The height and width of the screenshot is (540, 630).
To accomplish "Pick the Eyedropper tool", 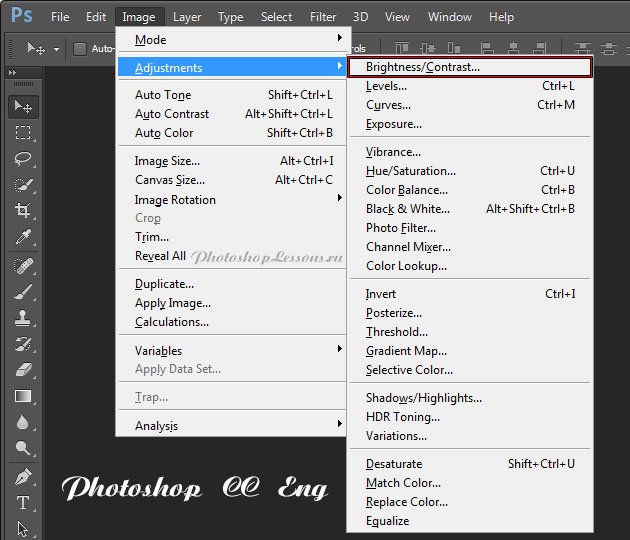I will 23,237.
